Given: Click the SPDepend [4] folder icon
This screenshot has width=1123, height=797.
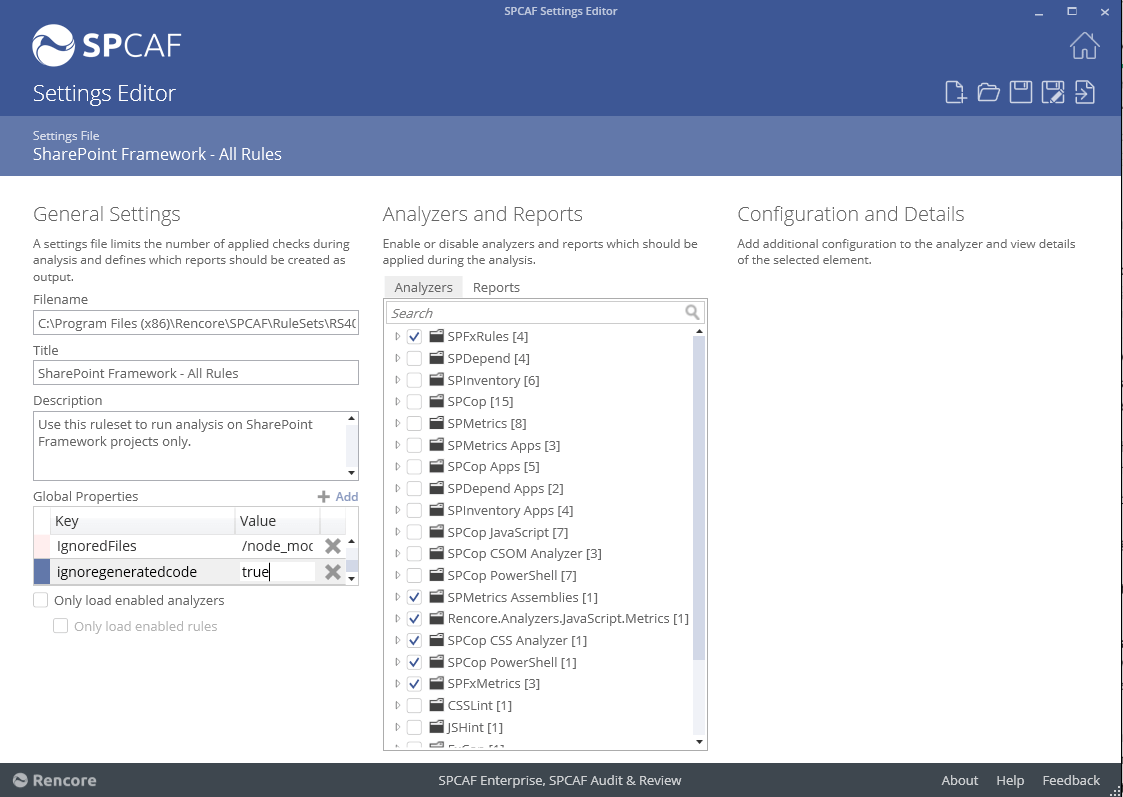Looking at the screenshot, I should tap(436, 358).
